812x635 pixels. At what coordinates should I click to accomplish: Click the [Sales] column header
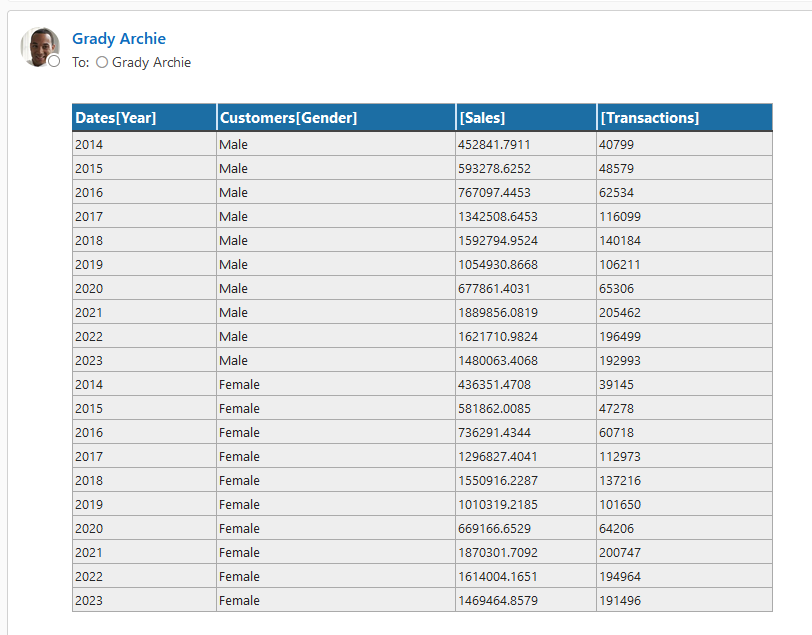[x=482, y=118]
